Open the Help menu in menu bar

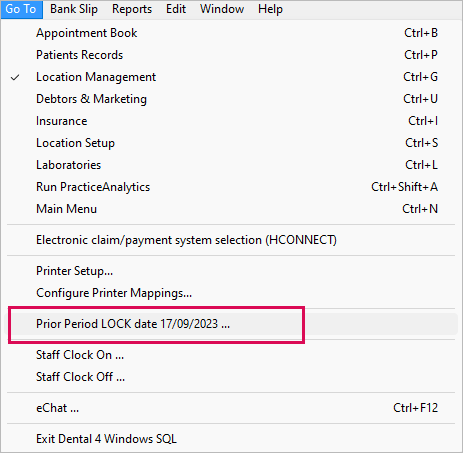click(270, 9)
